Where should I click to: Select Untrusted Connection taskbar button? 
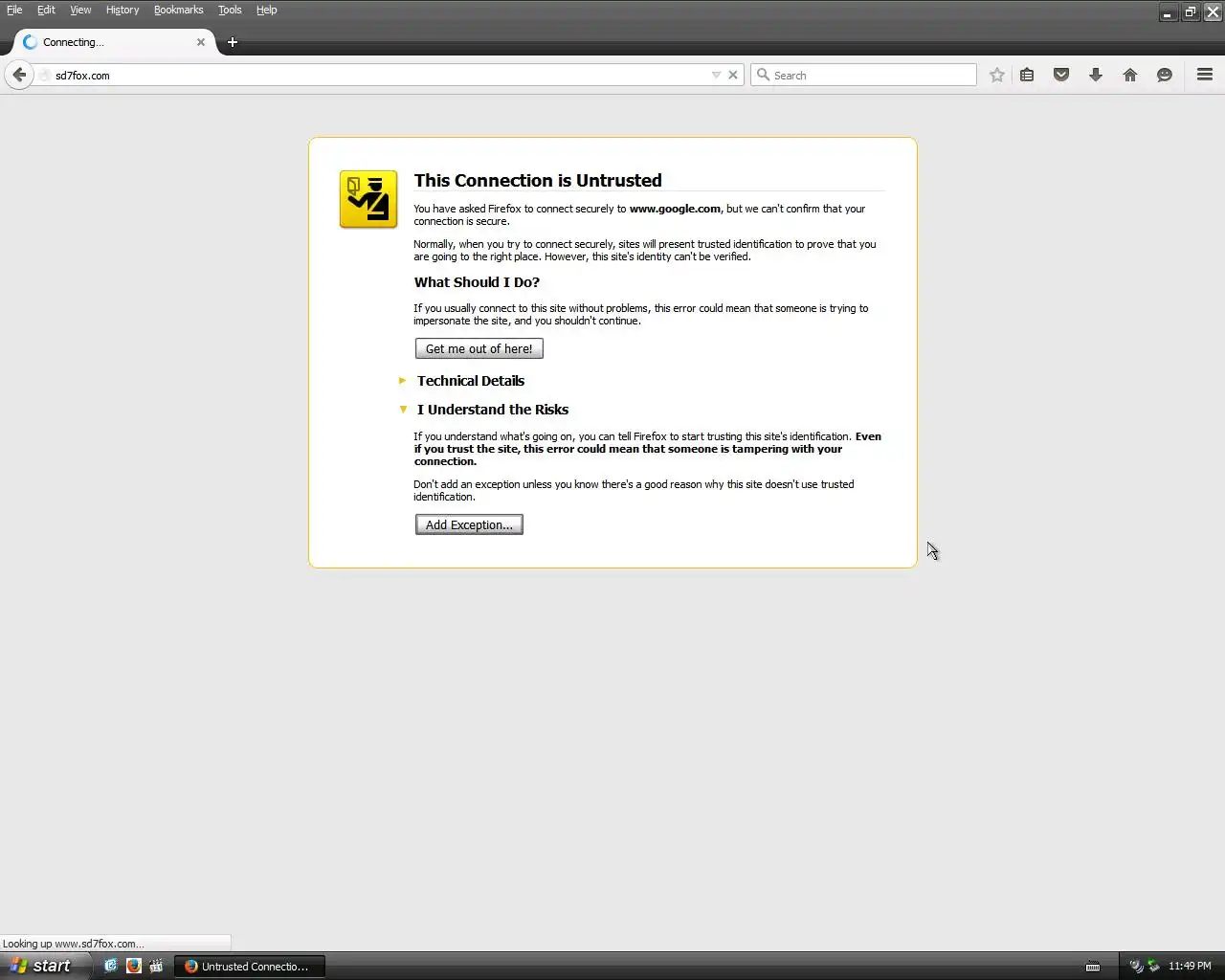pos(249,967)
